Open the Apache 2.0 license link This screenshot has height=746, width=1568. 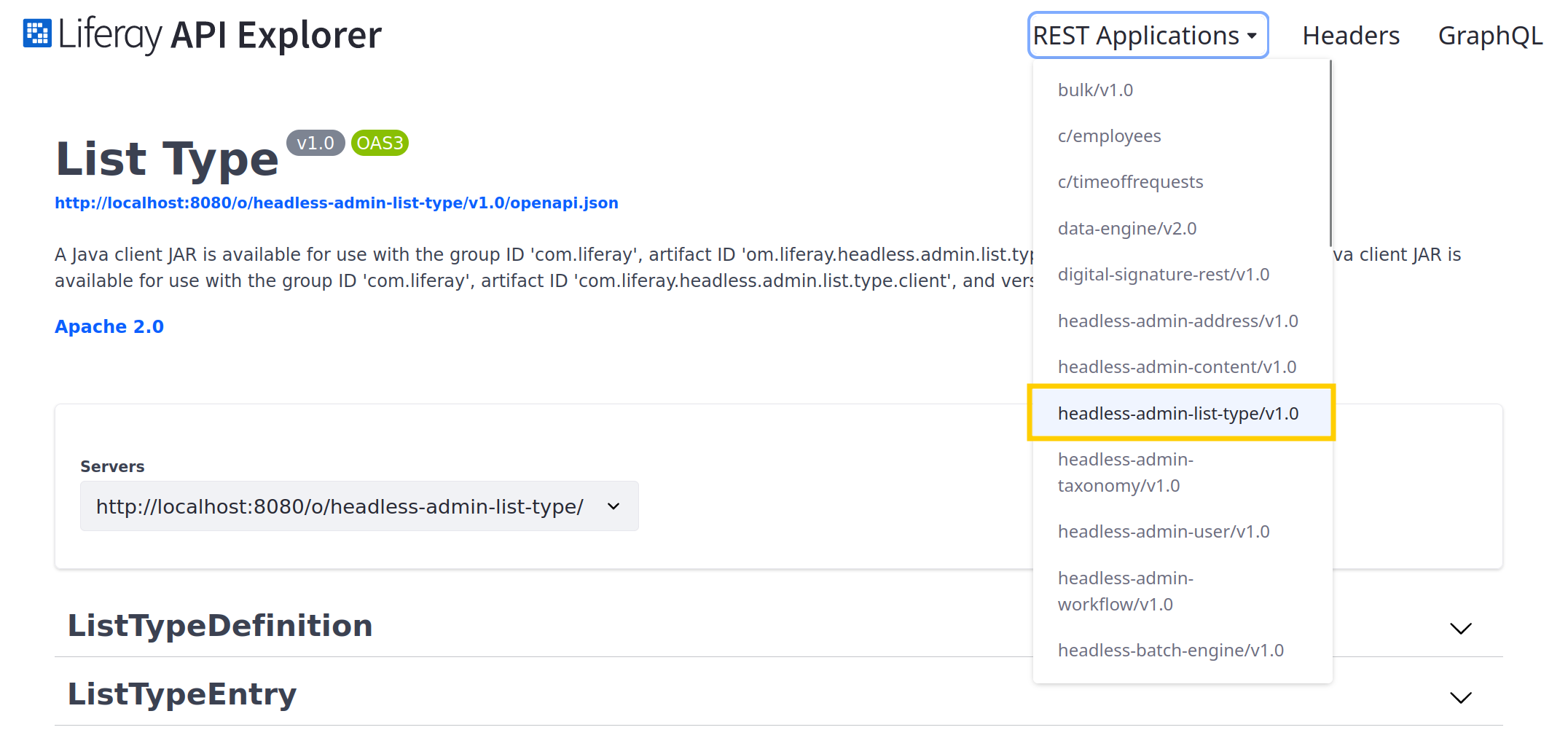click(x=109, y=326)
